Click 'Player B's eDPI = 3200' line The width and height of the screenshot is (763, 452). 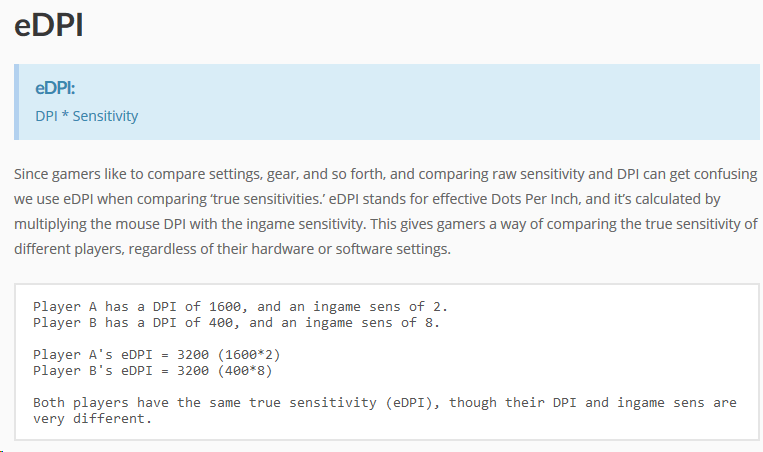(x=152, y=371)
